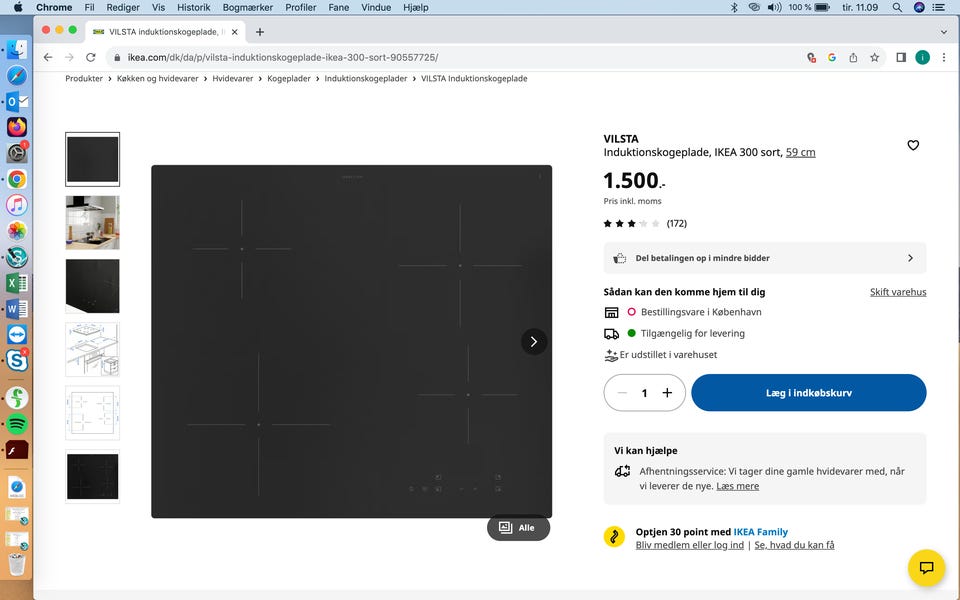Select the last dark hob thumbnail
The image size is (960, 600).
coord(92,476)
